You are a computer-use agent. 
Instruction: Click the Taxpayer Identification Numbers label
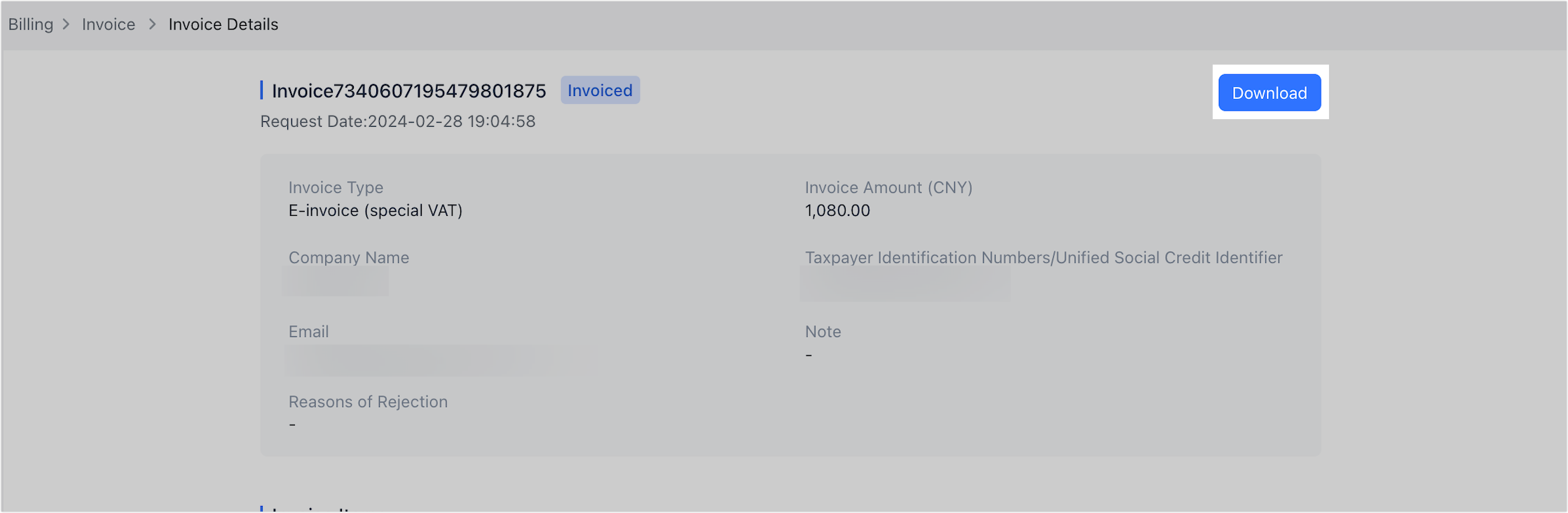tap(1043, 257)
